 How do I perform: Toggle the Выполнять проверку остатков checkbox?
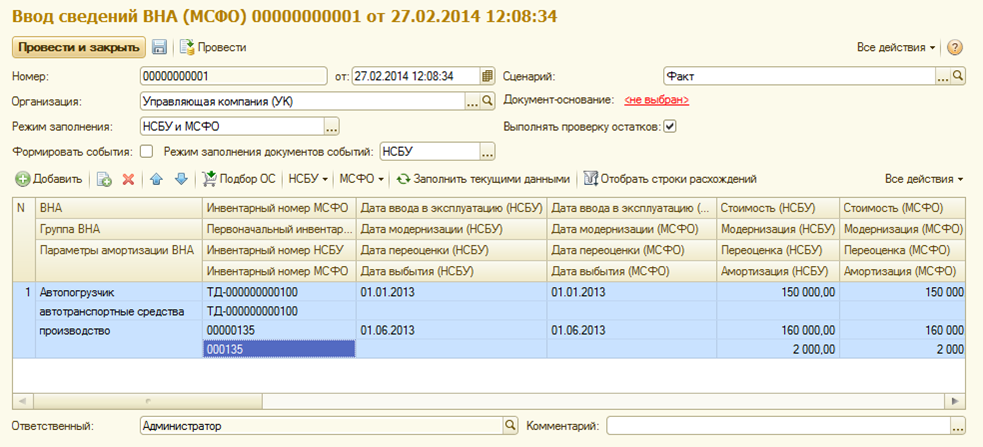click(x=670, y=126)
